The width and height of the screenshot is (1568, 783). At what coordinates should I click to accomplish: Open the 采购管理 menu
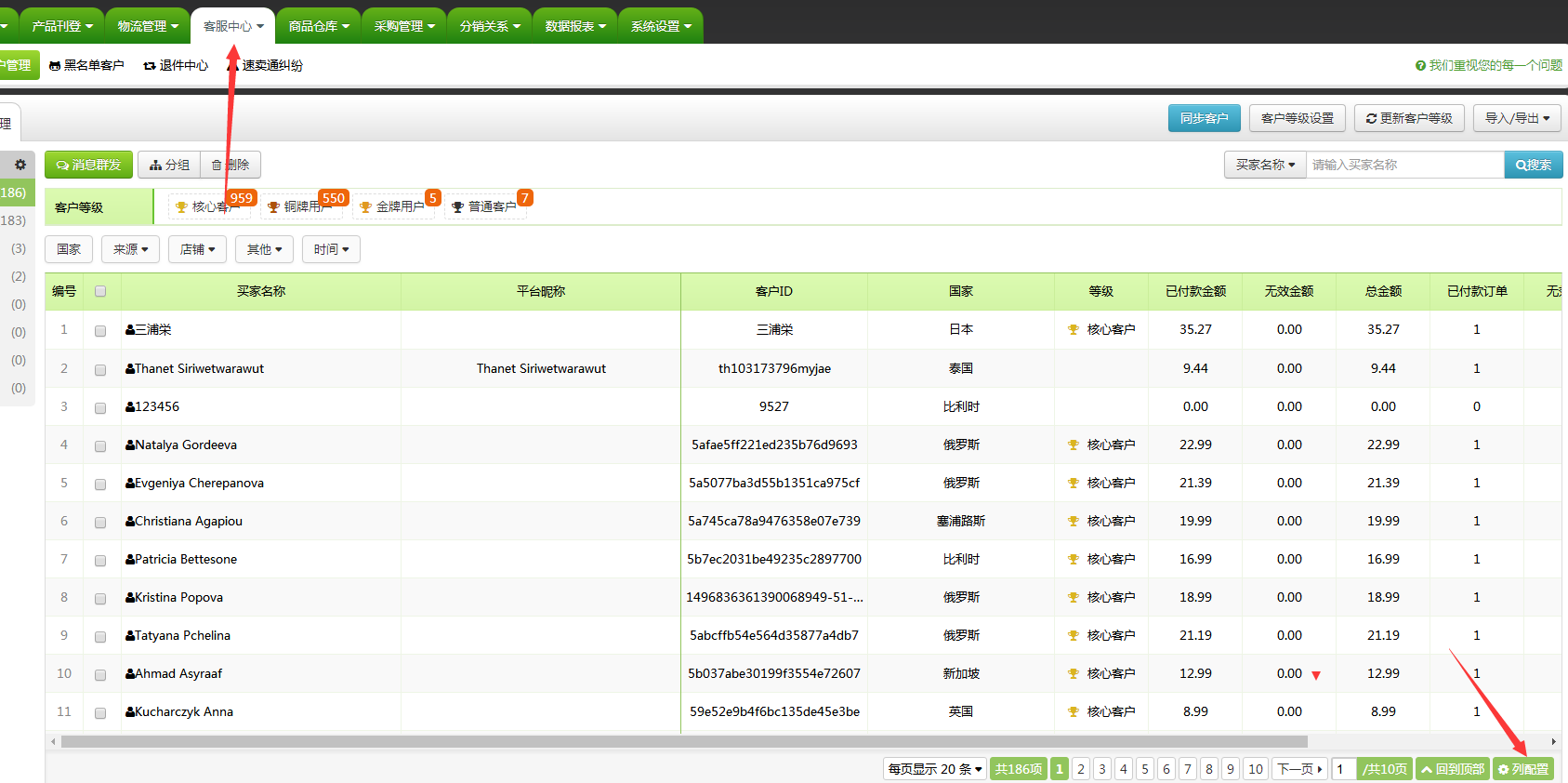pos(404,26)
